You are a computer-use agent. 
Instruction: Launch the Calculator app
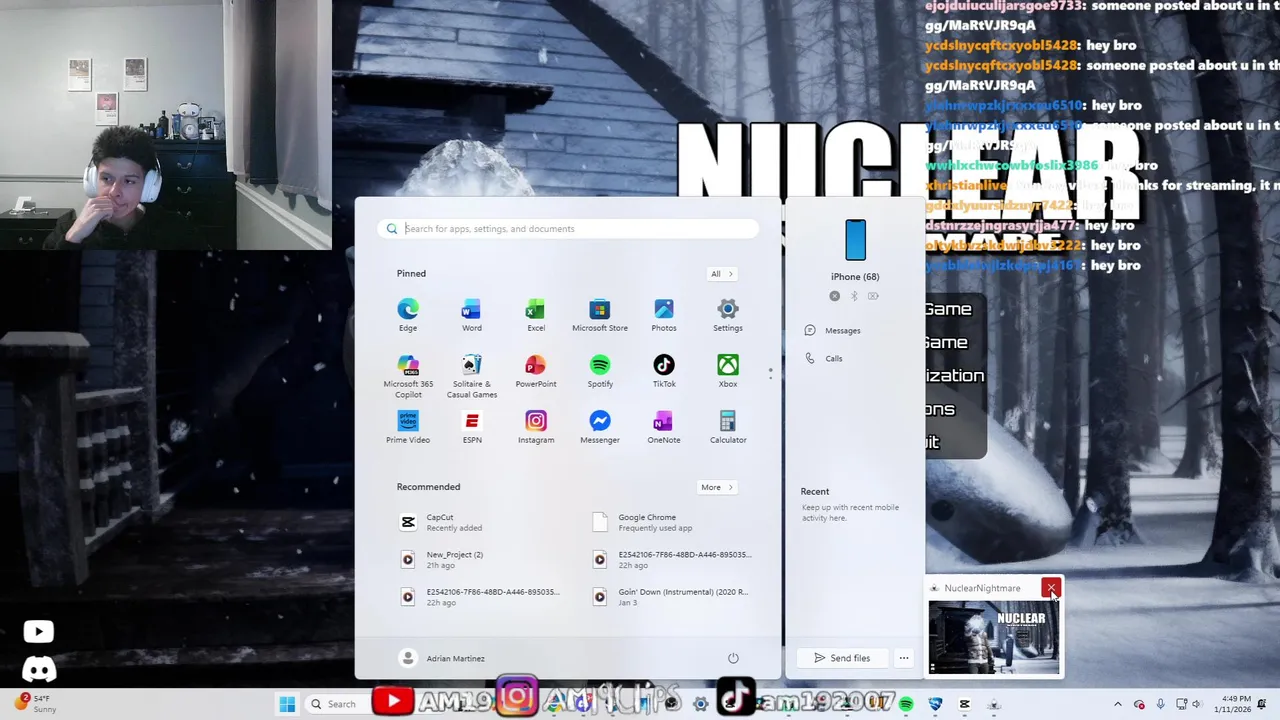point(728,427)
